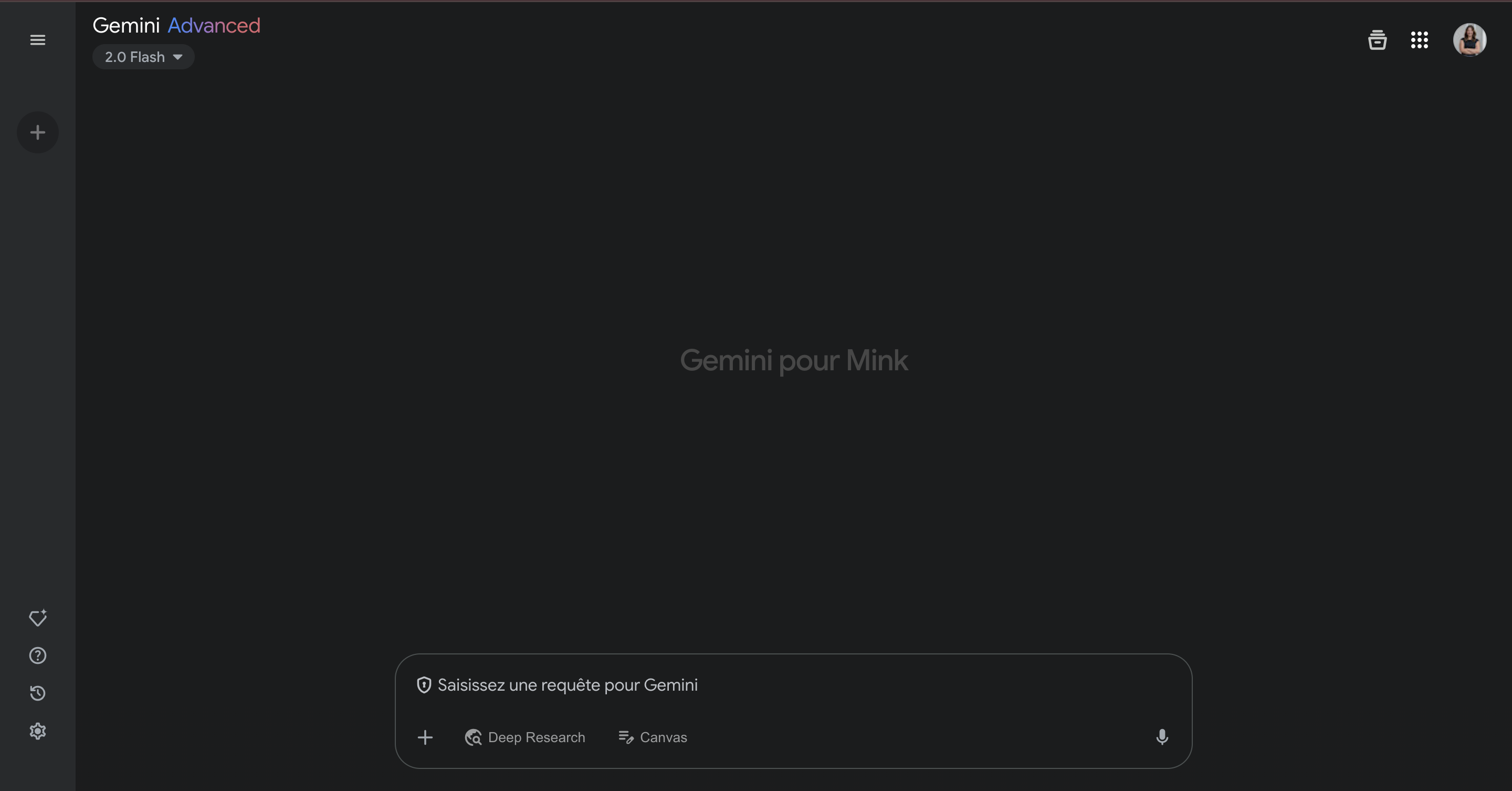Open the add files plus in prompt box
Viewport: 1512px width, 791px height.
click(425, 737)
